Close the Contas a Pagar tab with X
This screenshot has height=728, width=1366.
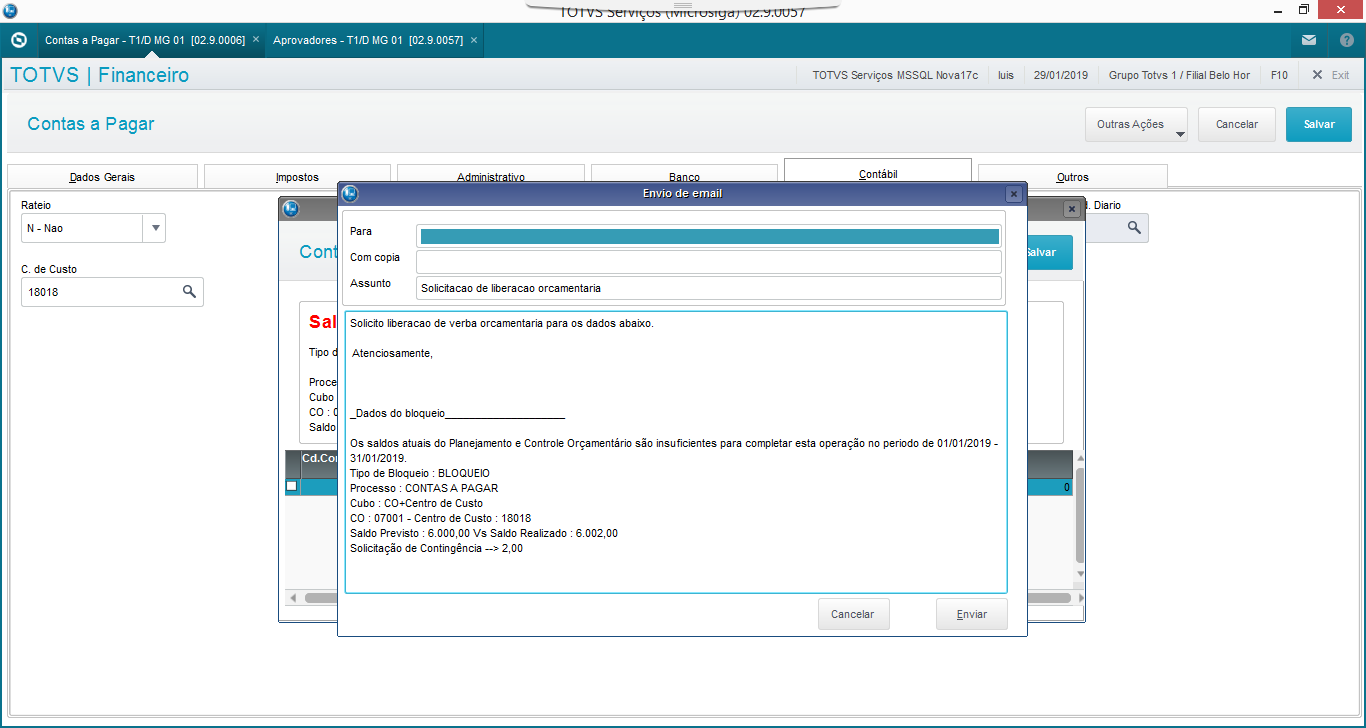[256, 40]
